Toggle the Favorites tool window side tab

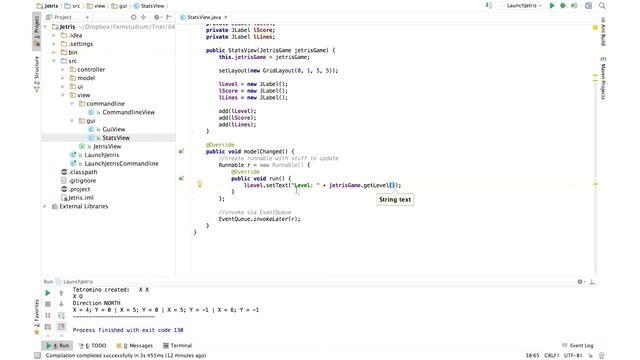click(36, 317)
